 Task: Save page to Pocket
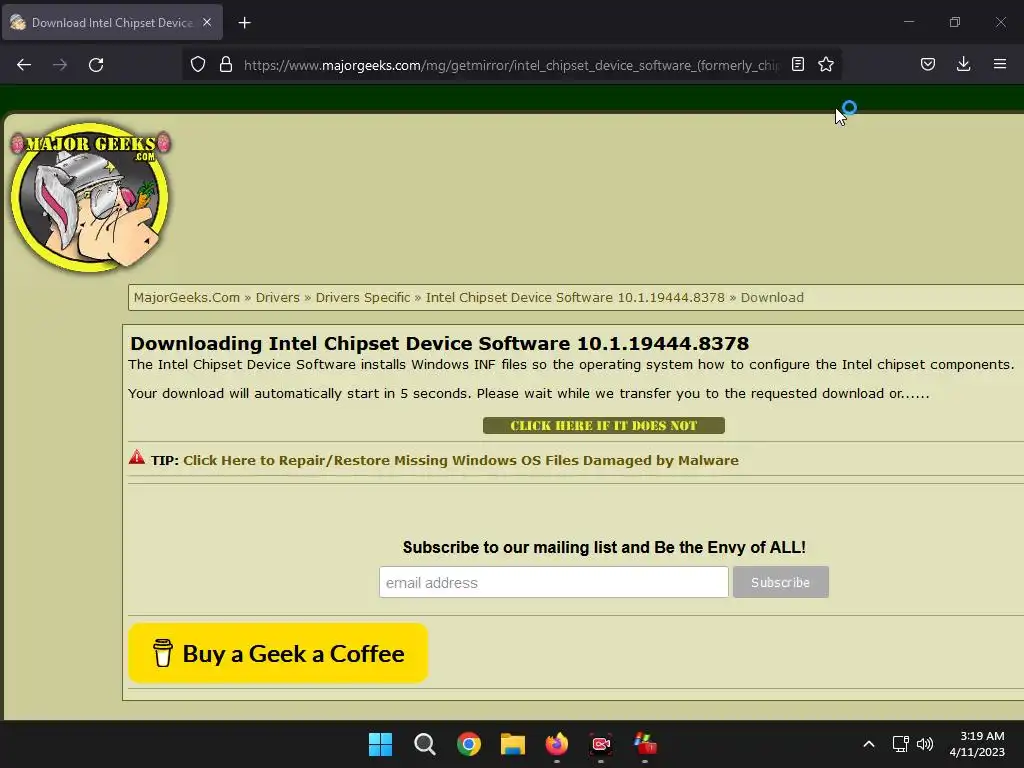click(x=928, y=65)
